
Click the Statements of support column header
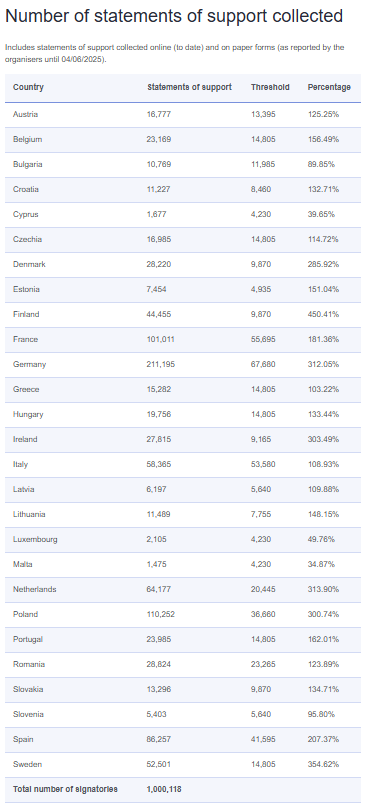point(189,87)
